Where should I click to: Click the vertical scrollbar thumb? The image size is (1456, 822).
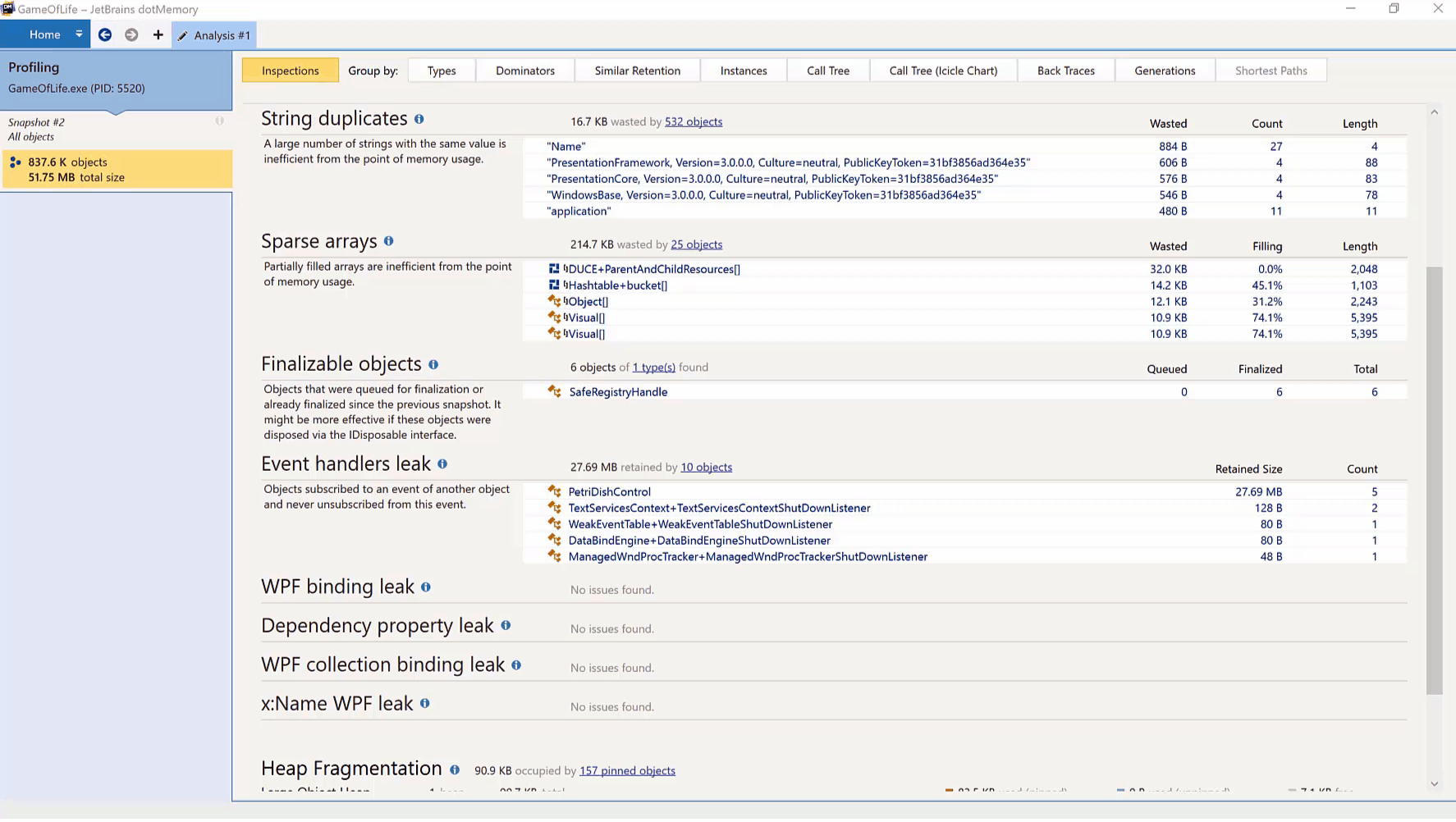click(x=1434, y=480)
